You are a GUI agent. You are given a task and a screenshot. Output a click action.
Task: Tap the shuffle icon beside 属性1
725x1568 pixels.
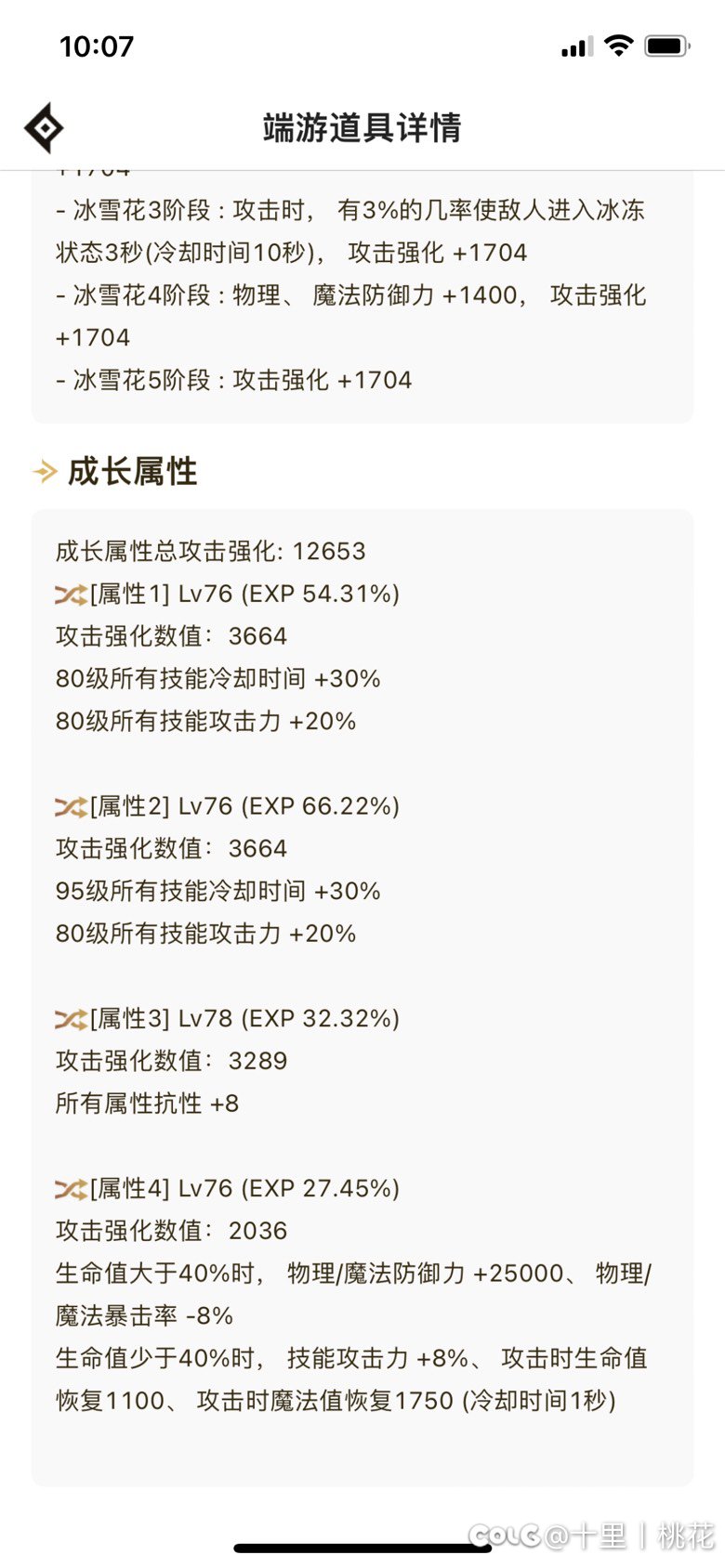click(x=72, y=595)
